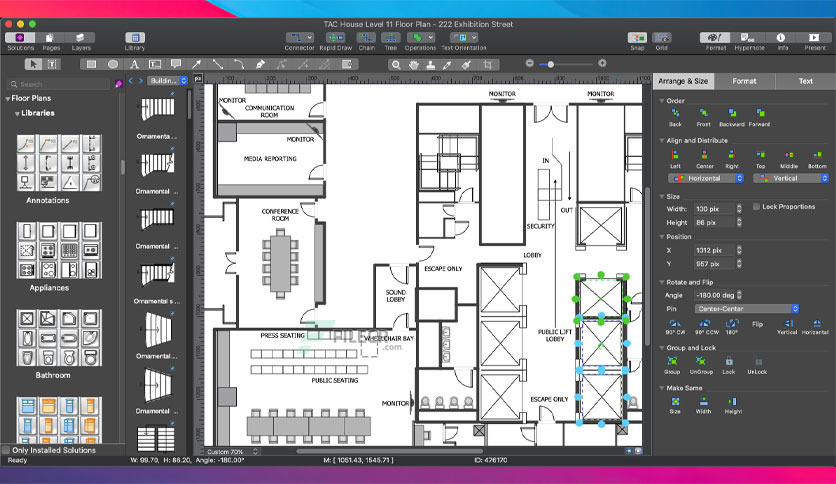Click the zoom out minus button
The height and width of the screenshot is (484, 836).
click(x=529, y=63)
